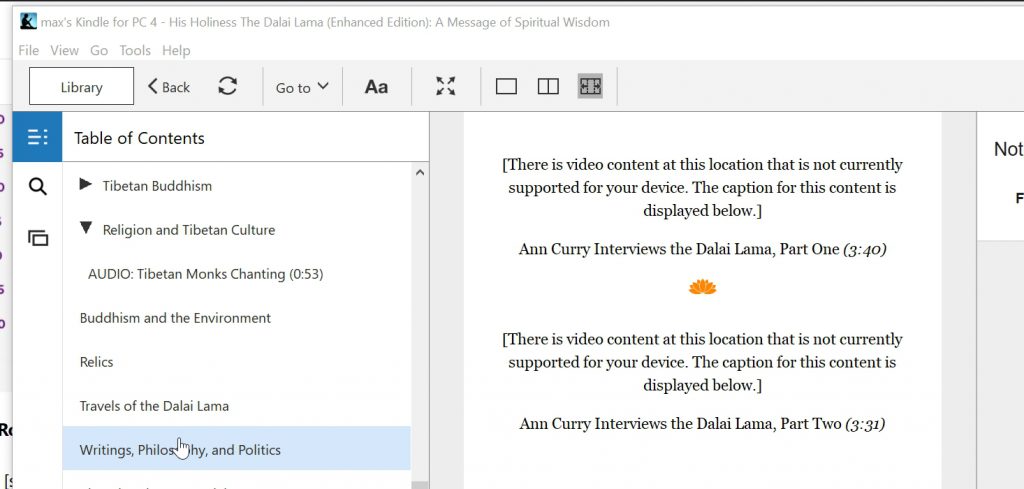Screen dimensions: 1024x489
Task: Expand the Tibetan Buddhism section
Action: pyautogui.click(x=86, y=185)
